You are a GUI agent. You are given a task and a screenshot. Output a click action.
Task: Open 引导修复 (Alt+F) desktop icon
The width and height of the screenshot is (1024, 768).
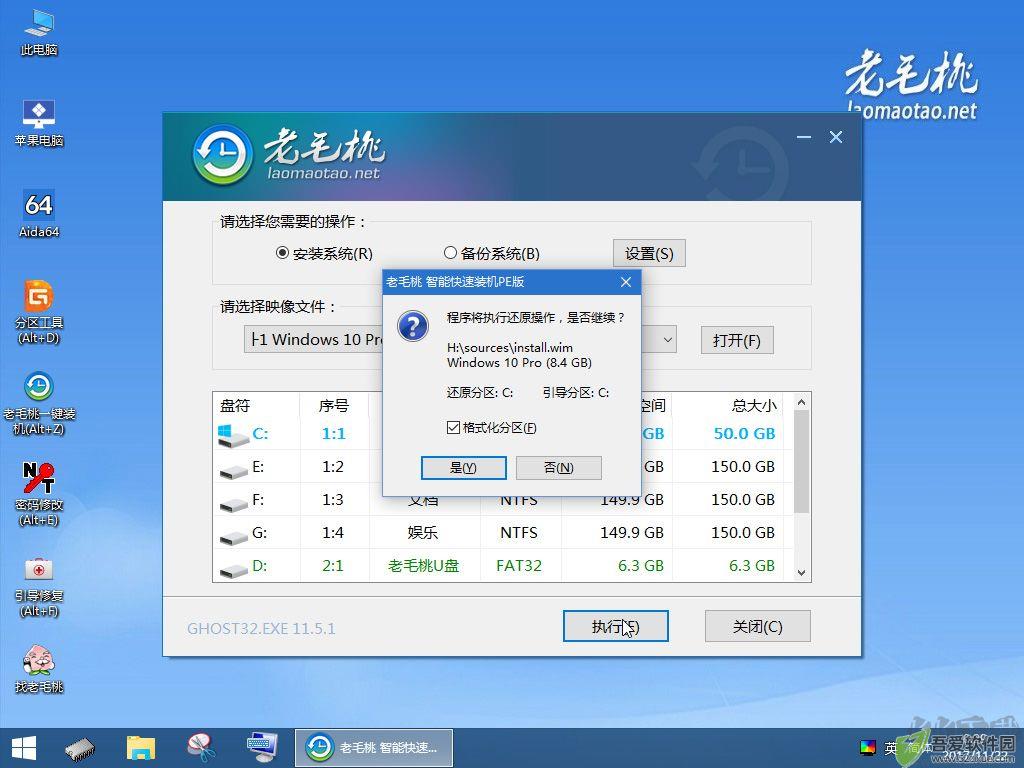pyautogui.click(x=39, y=586)
